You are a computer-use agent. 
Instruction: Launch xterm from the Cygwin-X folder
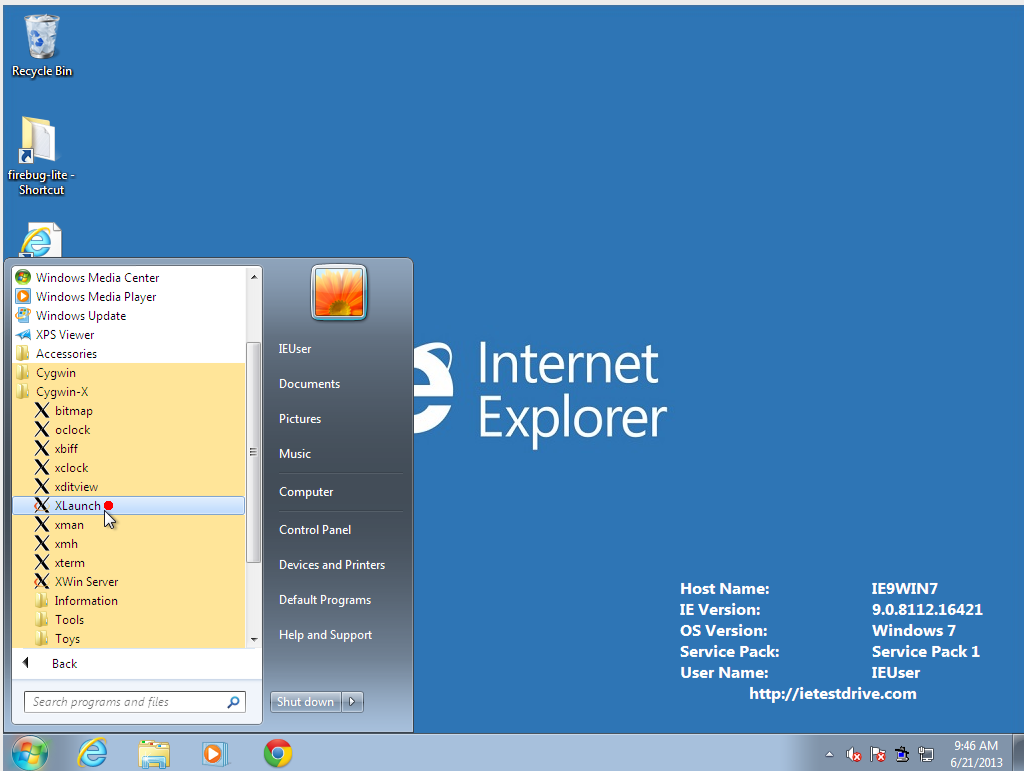[129, 562]
